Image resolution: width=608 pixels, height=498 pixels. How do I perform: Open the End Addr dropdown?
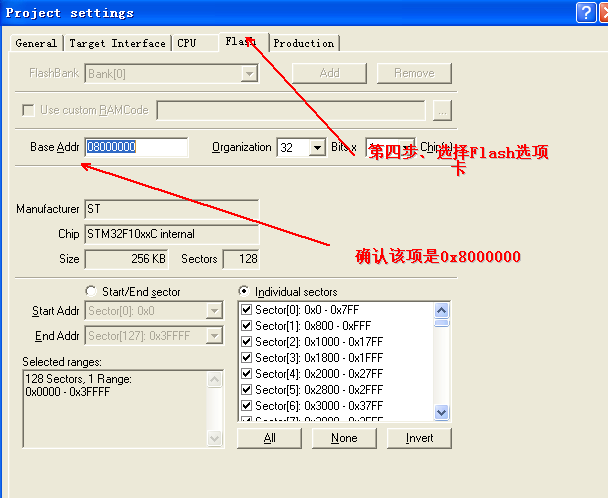[x=214, y=335]
